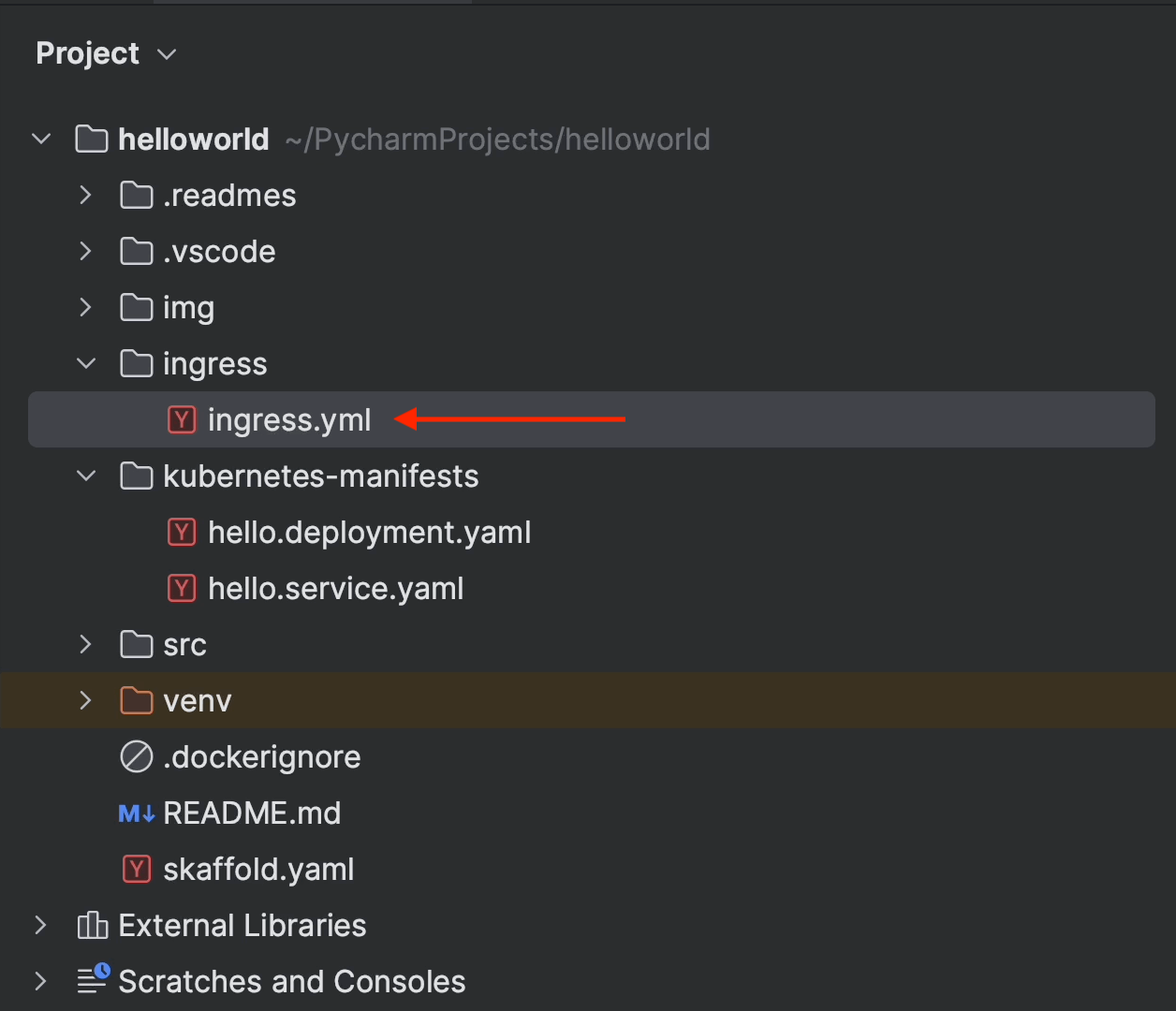
Task: Click the YAML icon next to hello.service.yaml
Action: pos(182,588)
